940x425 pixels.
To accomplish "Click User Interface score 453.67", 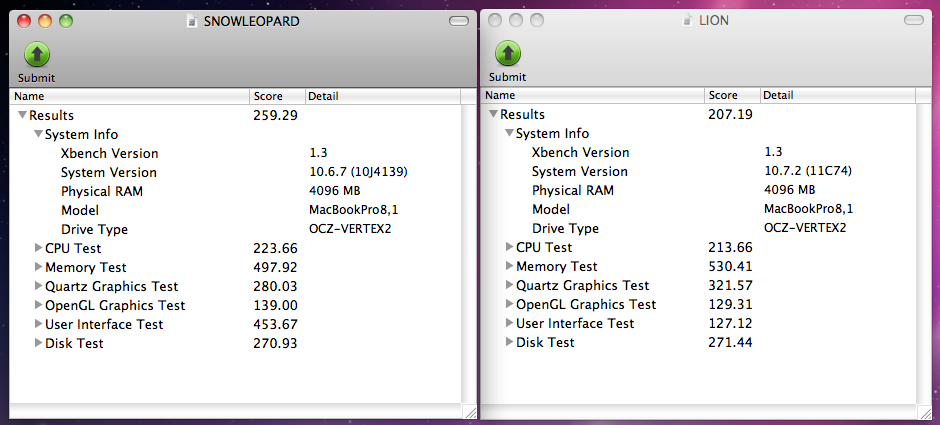I will (275, 324).
